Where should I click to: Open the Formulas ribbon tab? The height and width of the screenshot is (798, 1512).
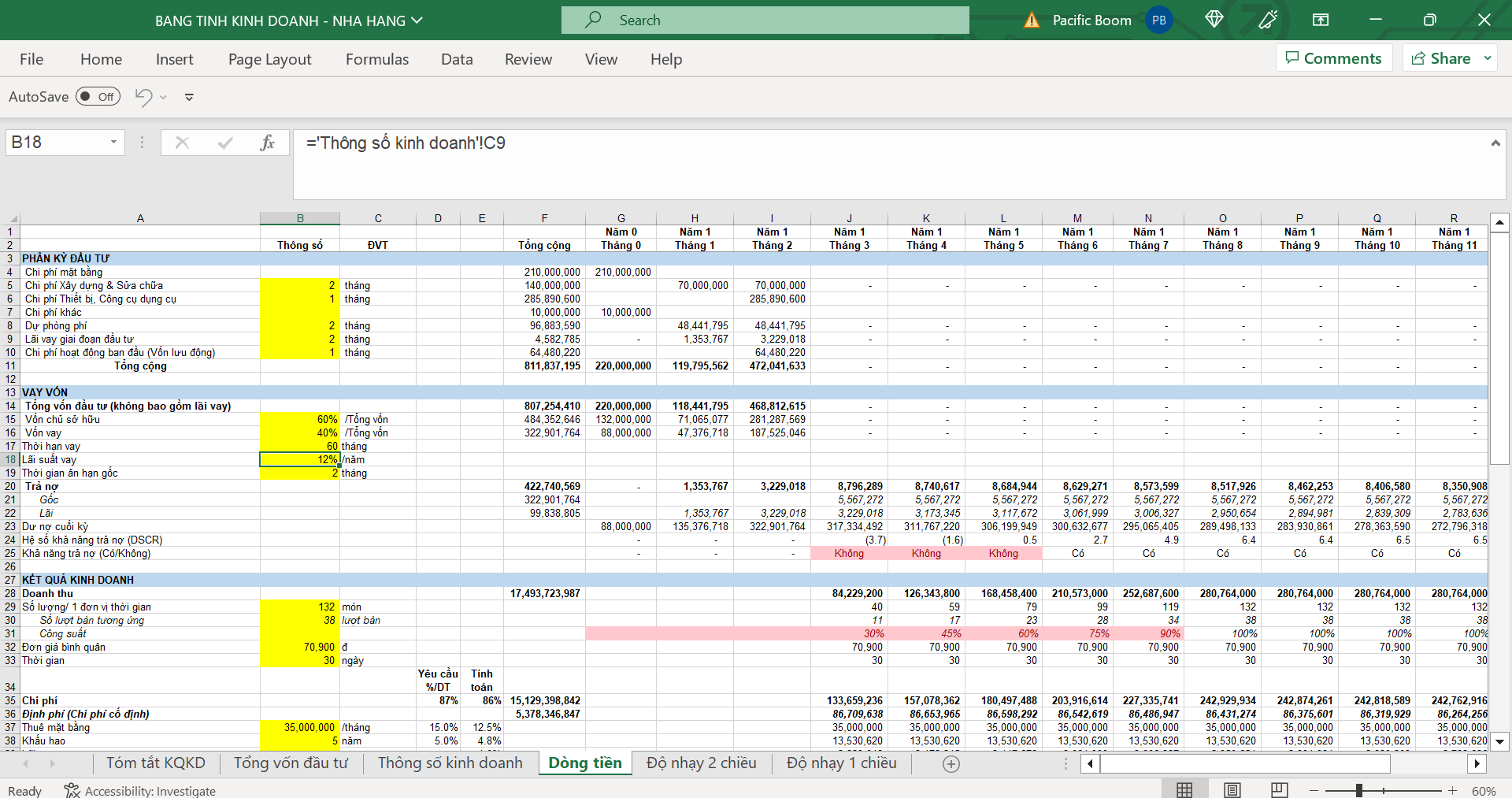[x=377, y=59]
